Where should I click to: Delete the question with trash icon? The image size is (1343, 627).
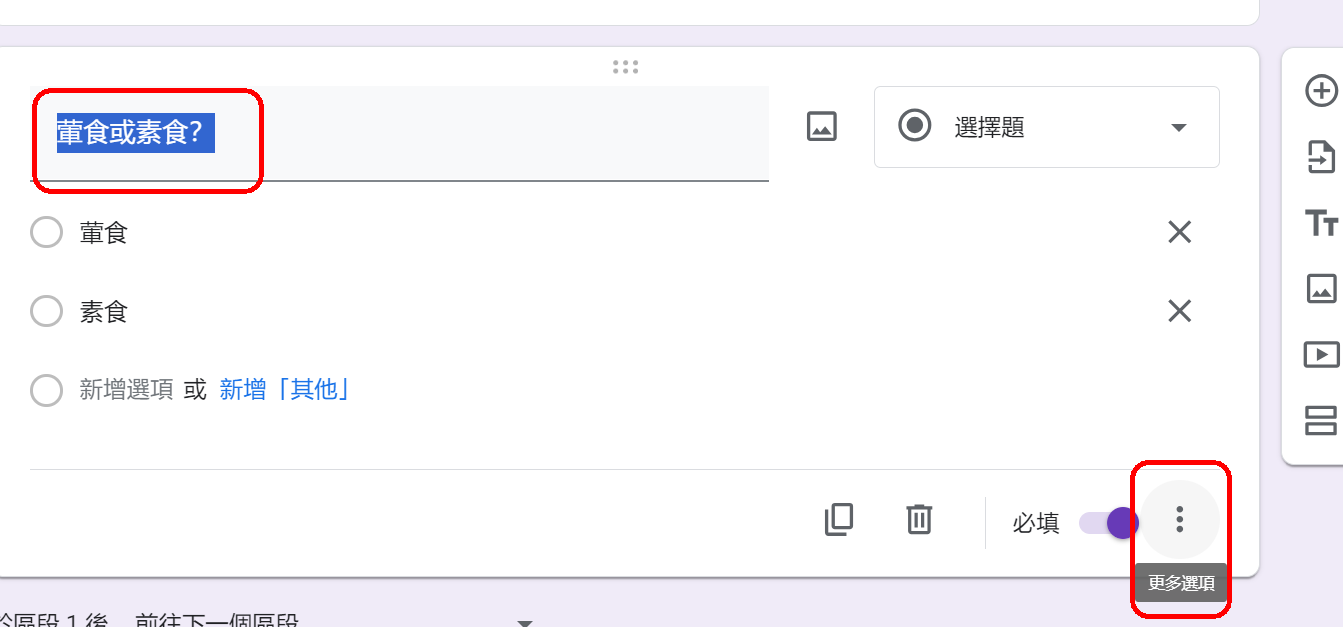(x=919, y=520)
